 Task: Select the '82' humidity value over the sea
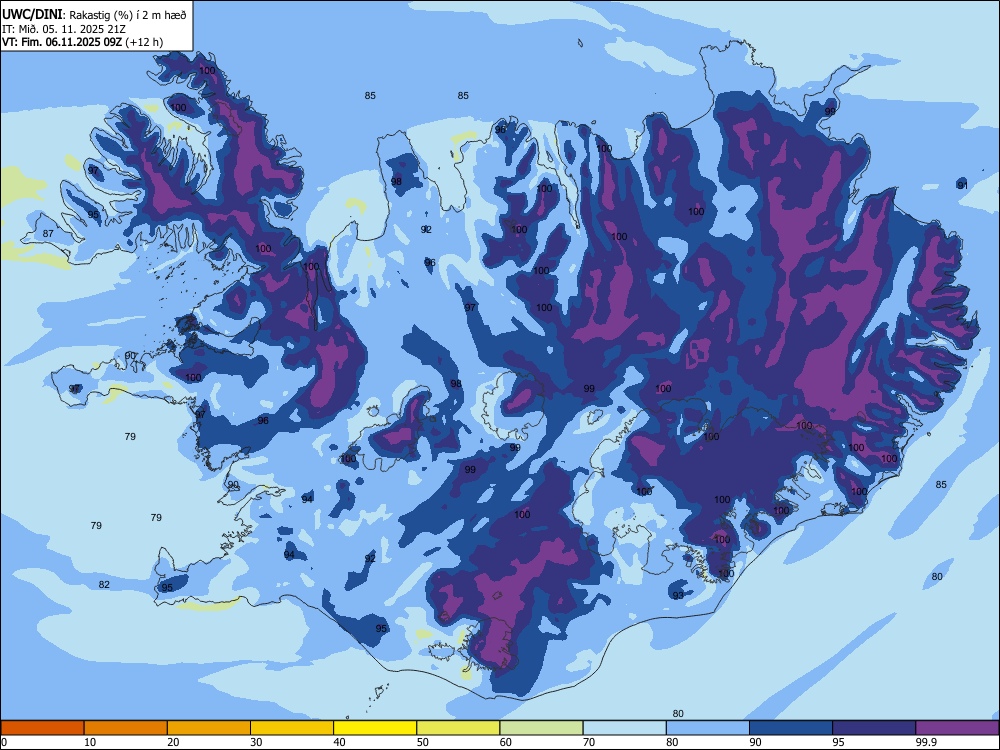click(104, 584)
